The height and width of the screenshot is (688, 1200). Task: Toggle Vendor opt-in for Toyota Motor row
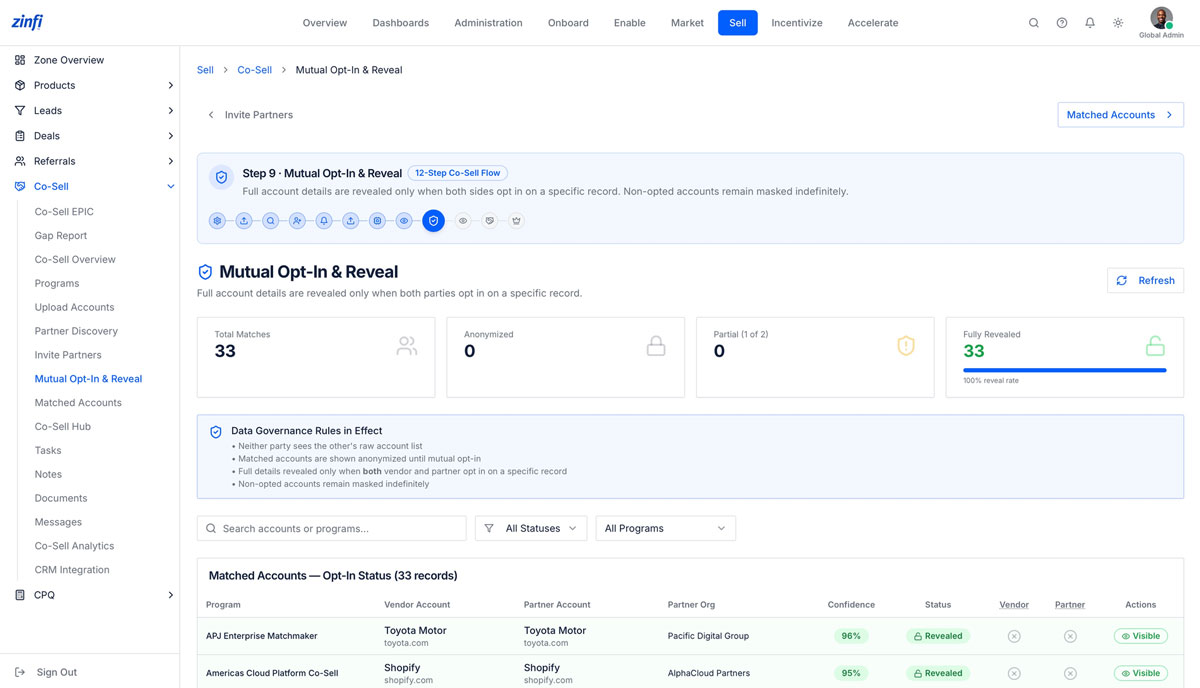(x=1014, y=636)
